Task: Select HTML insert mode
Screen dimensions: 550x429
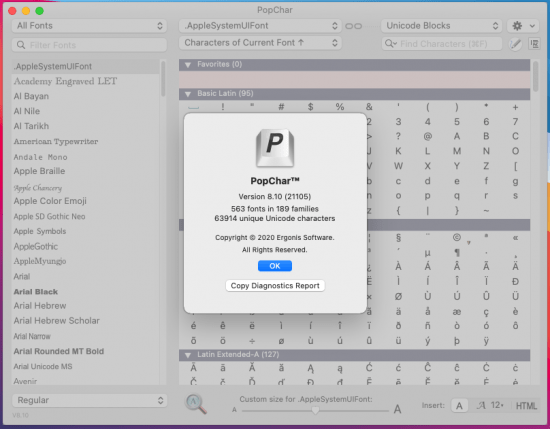Action: tap(526, 406)
